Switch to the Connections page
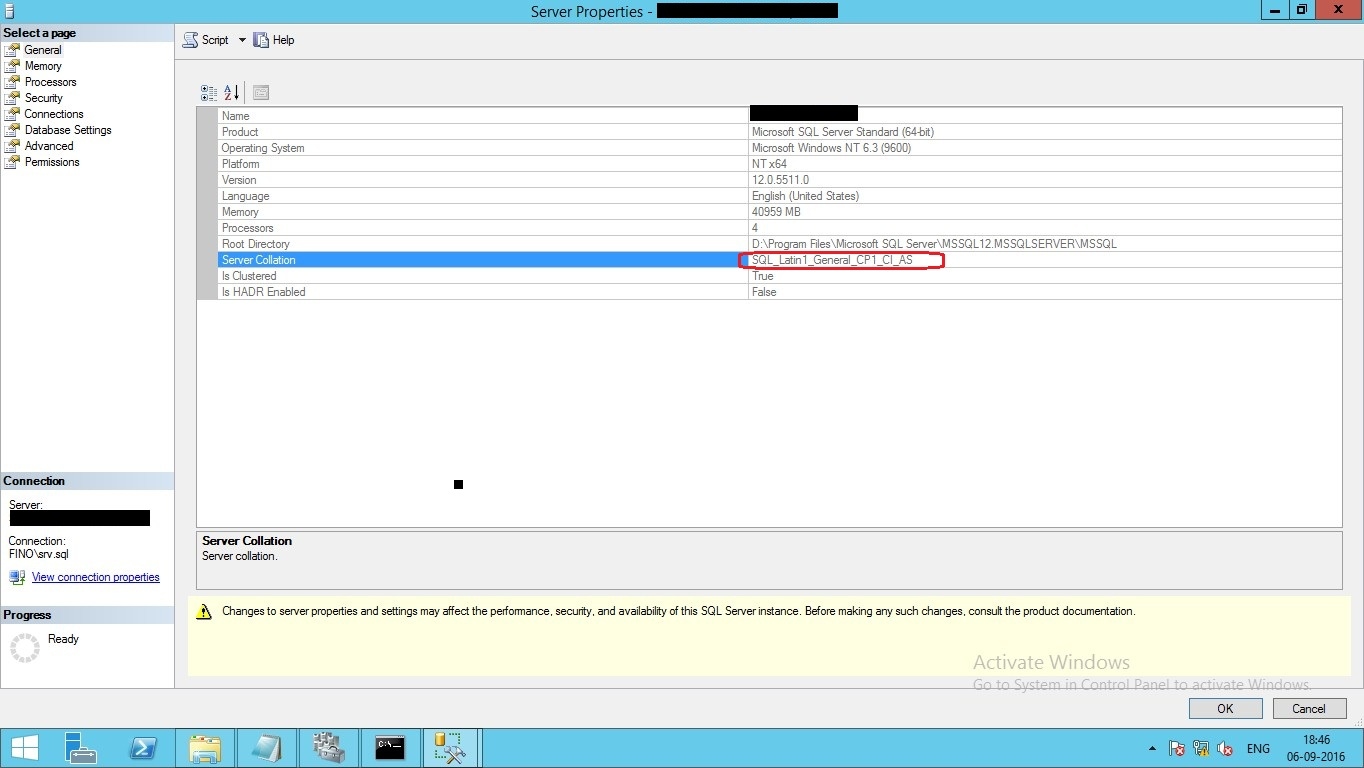This screenshot has height=768, width=1364. pyautogui.click(x=54, y=114)
